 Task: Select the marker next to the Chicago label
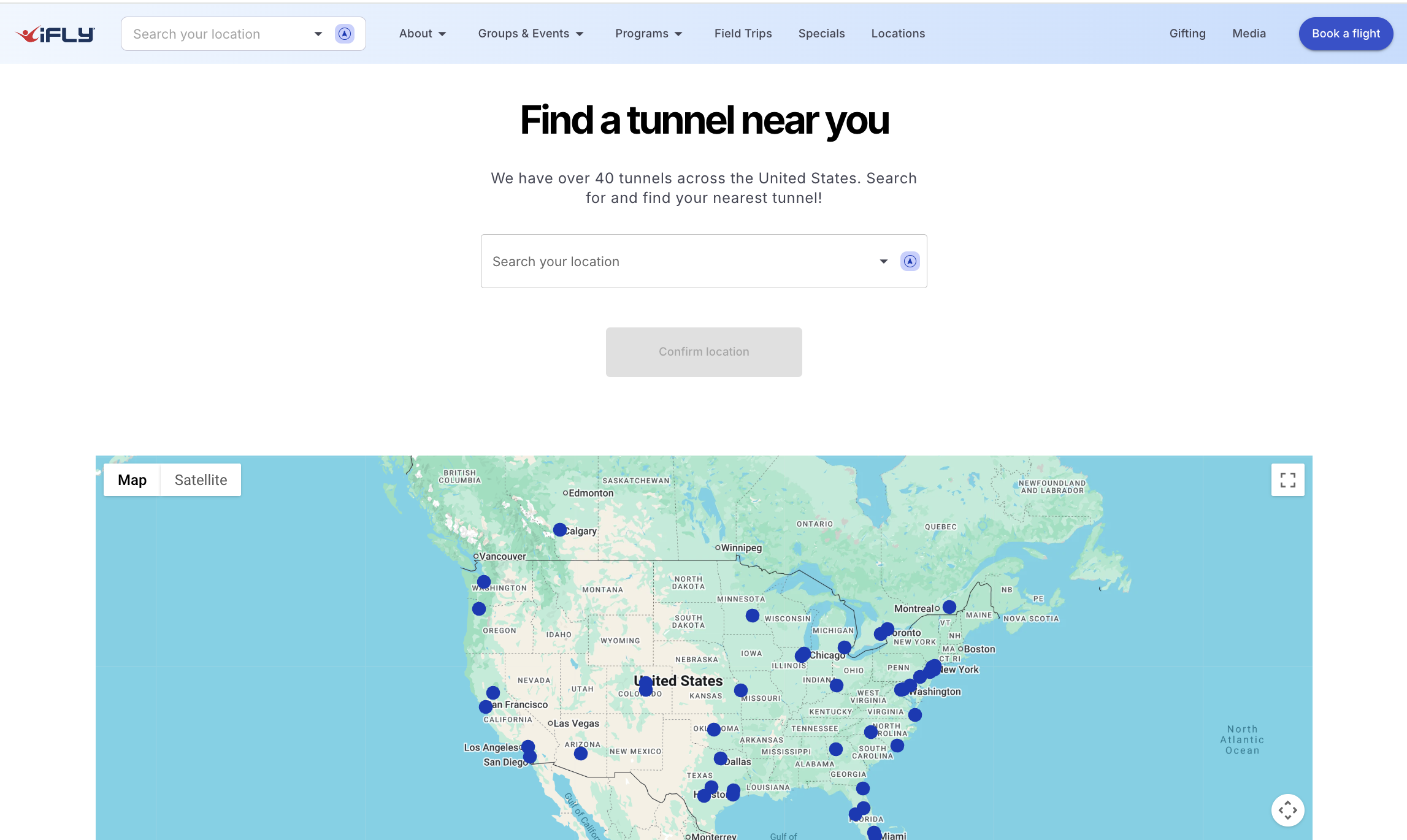click(x=803, y=654)
